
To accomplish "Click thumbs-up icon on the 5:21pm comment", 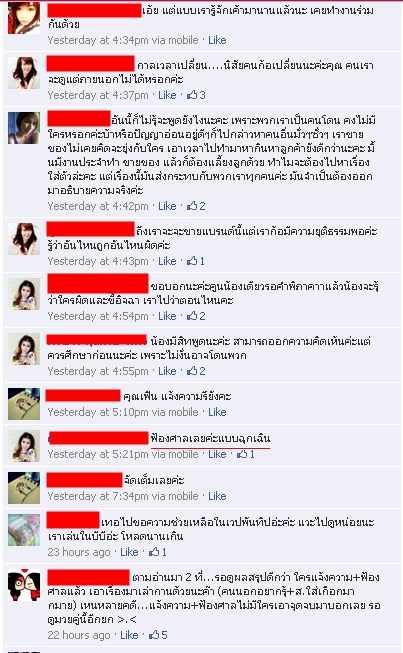I will [x=242, y=454].
